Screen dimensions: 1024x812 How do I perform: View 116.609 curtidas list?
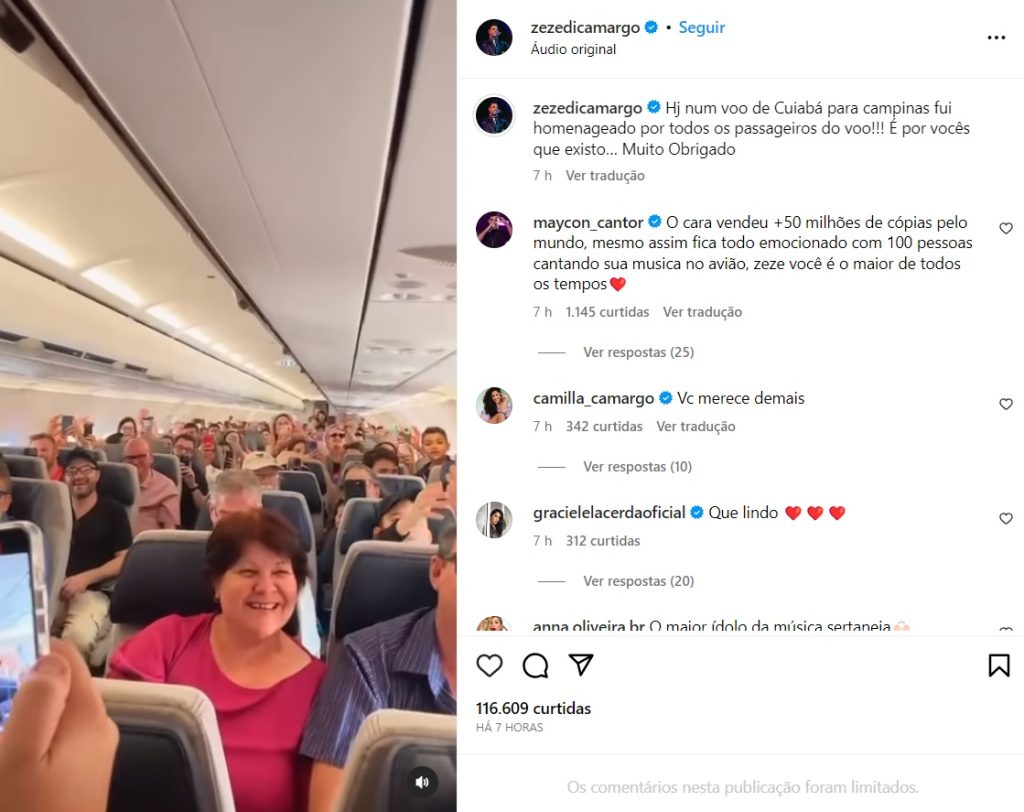click(533, 708)
